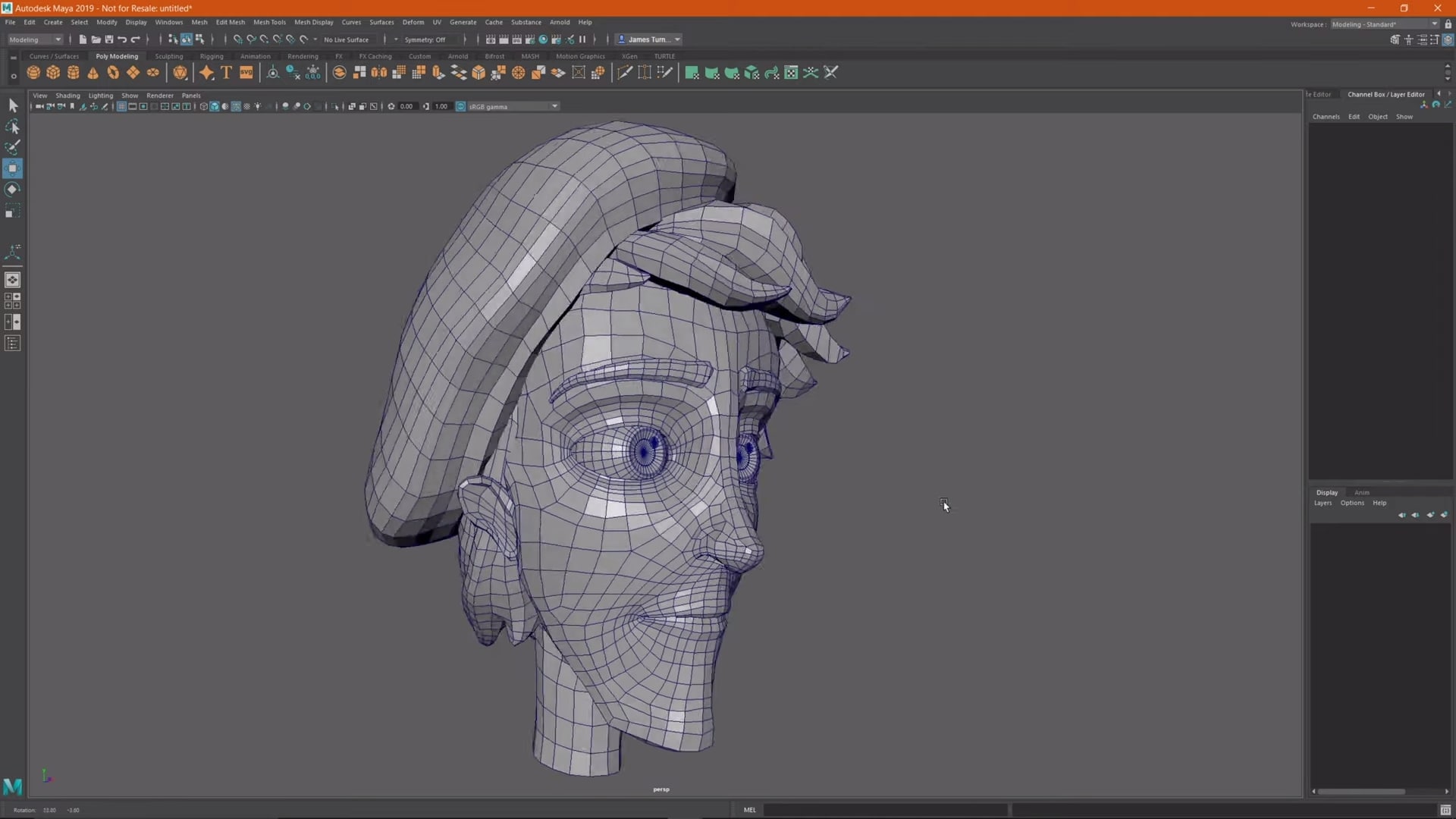
Task: Activate the Select tool in the toolbox
Action: click(12, 105)
